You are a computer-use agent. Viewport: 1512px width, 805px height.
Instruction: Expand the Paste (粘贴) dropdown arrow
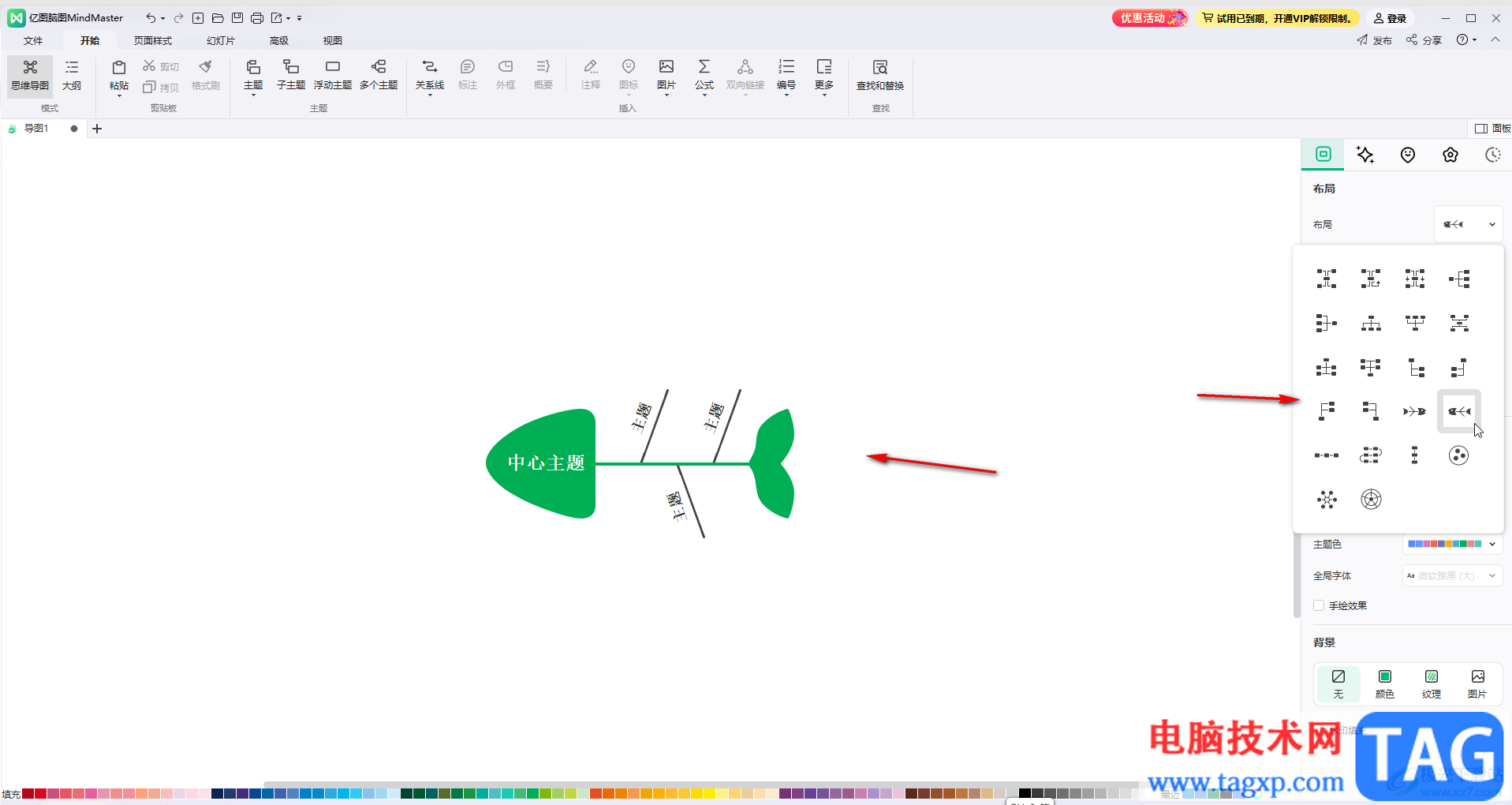pyautogui.click(x=119, y=95)
